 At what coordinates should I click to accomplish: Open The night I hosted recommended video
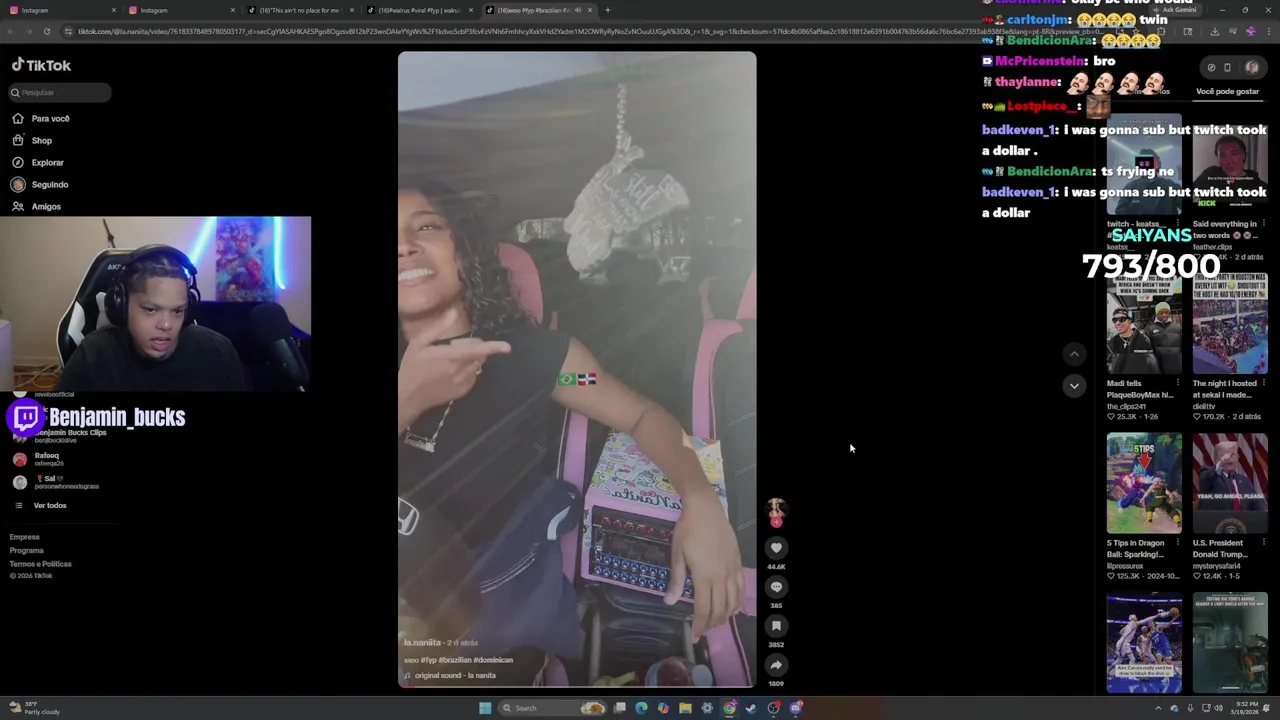click(1229, 325)
